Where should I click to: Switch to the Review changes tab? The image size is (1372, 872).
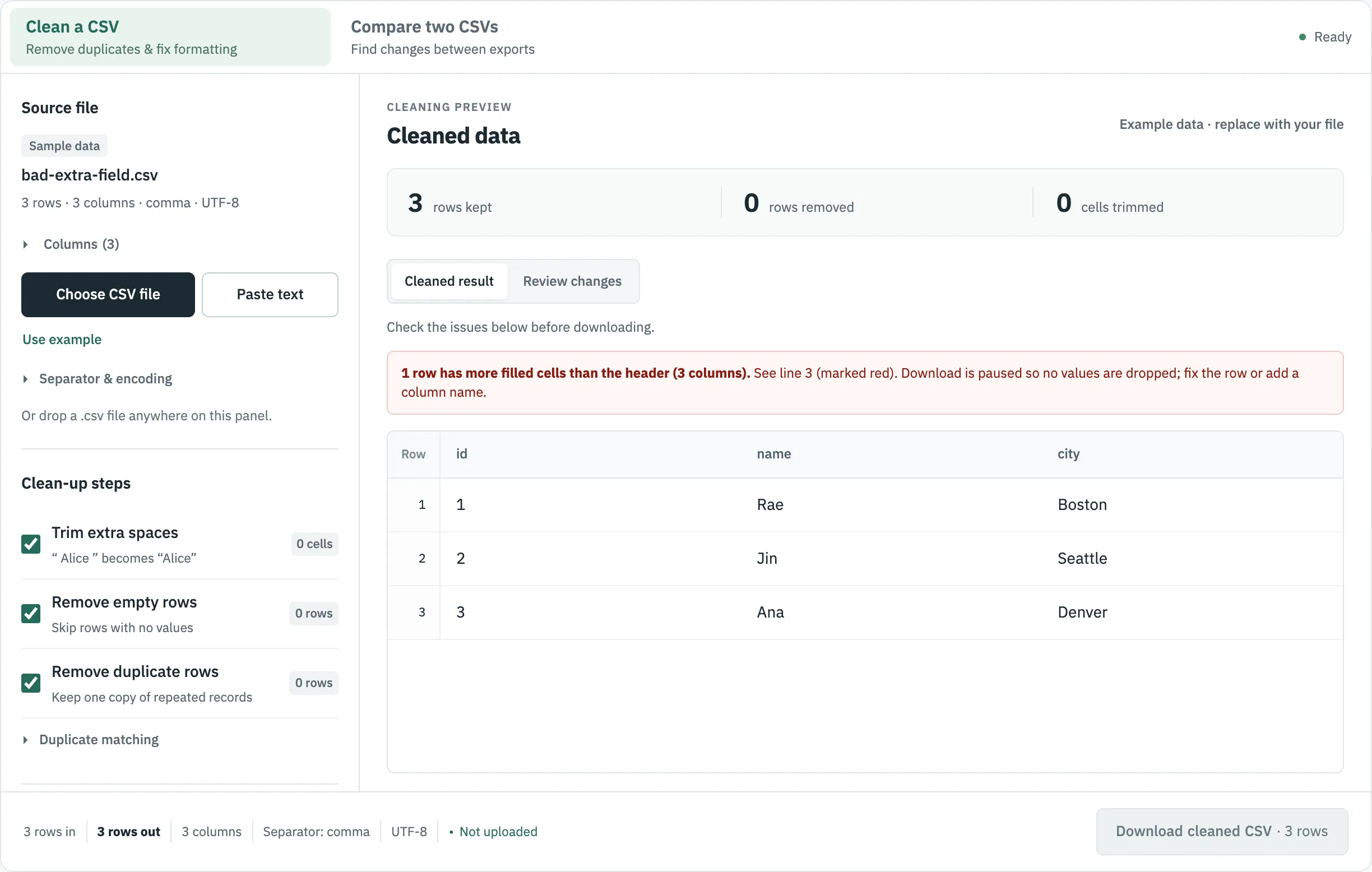tap(572, 281)
